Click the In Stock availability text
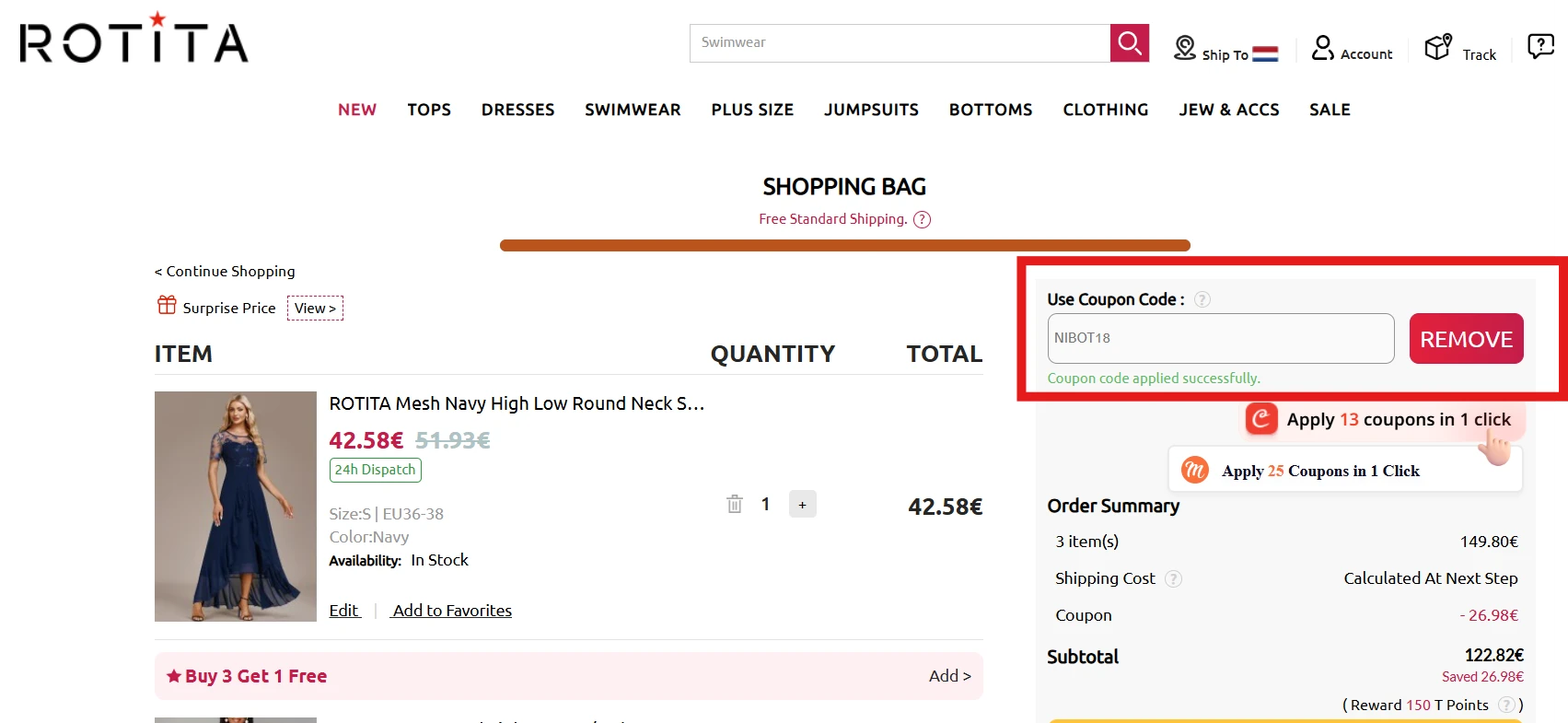The image size is (1568, 723). [439, 560]
